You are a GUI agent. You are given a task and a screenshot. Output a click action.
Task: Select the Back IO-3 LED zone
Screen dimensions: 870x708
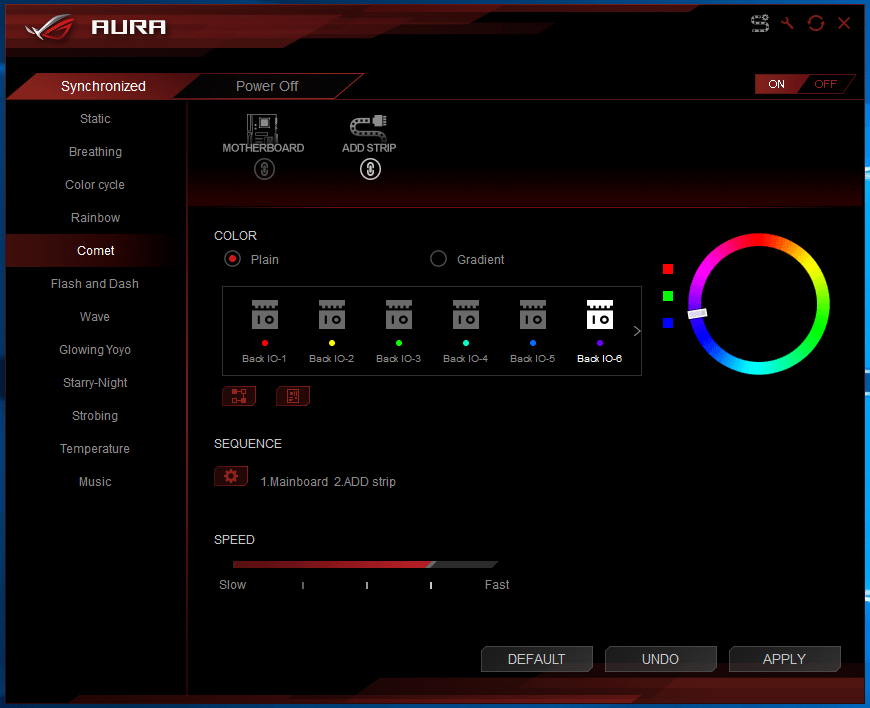coord(398,331)
